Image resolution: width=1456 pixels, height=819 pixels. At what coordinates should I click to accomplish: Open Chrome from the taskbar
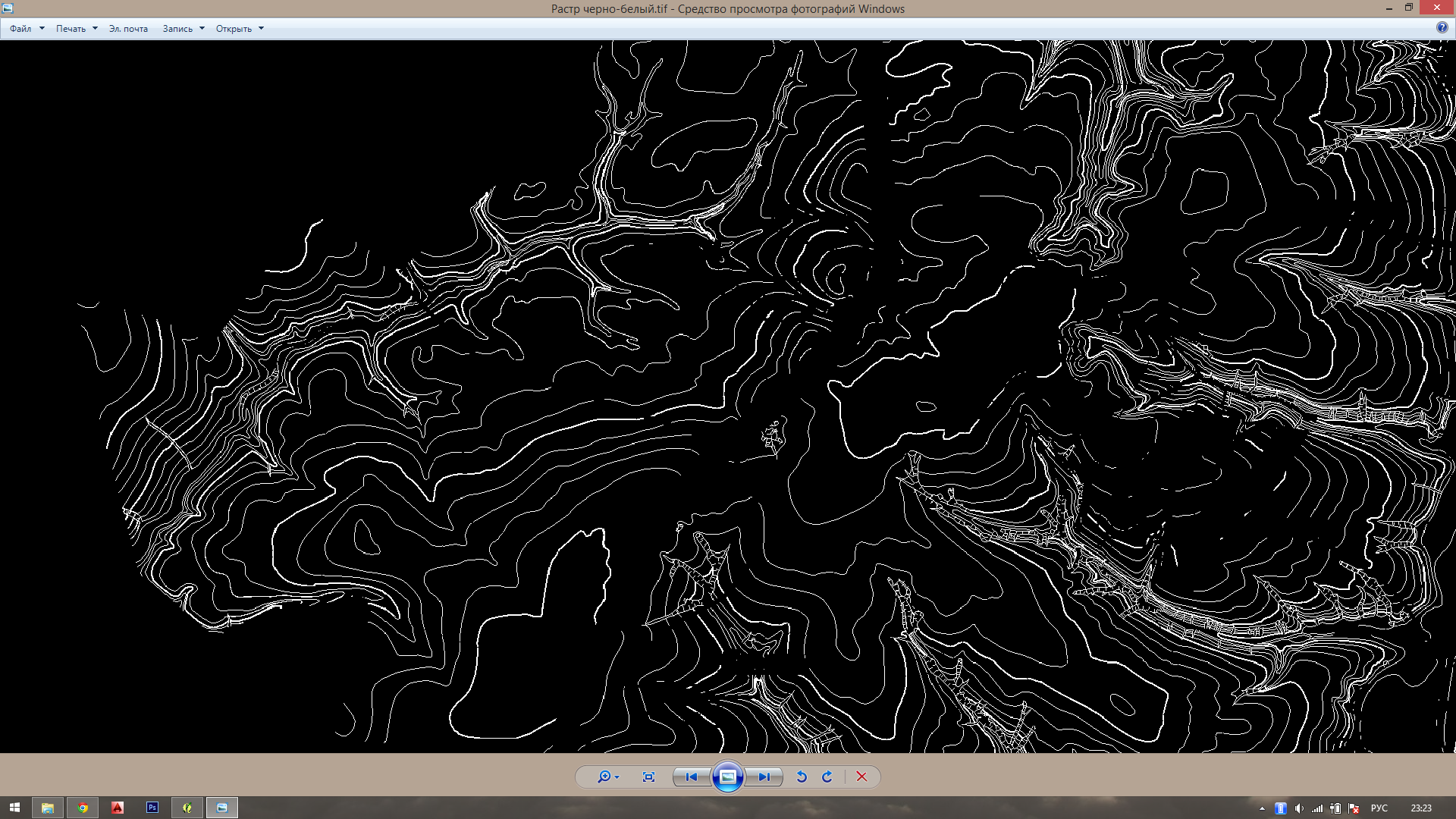coord(83,808)
